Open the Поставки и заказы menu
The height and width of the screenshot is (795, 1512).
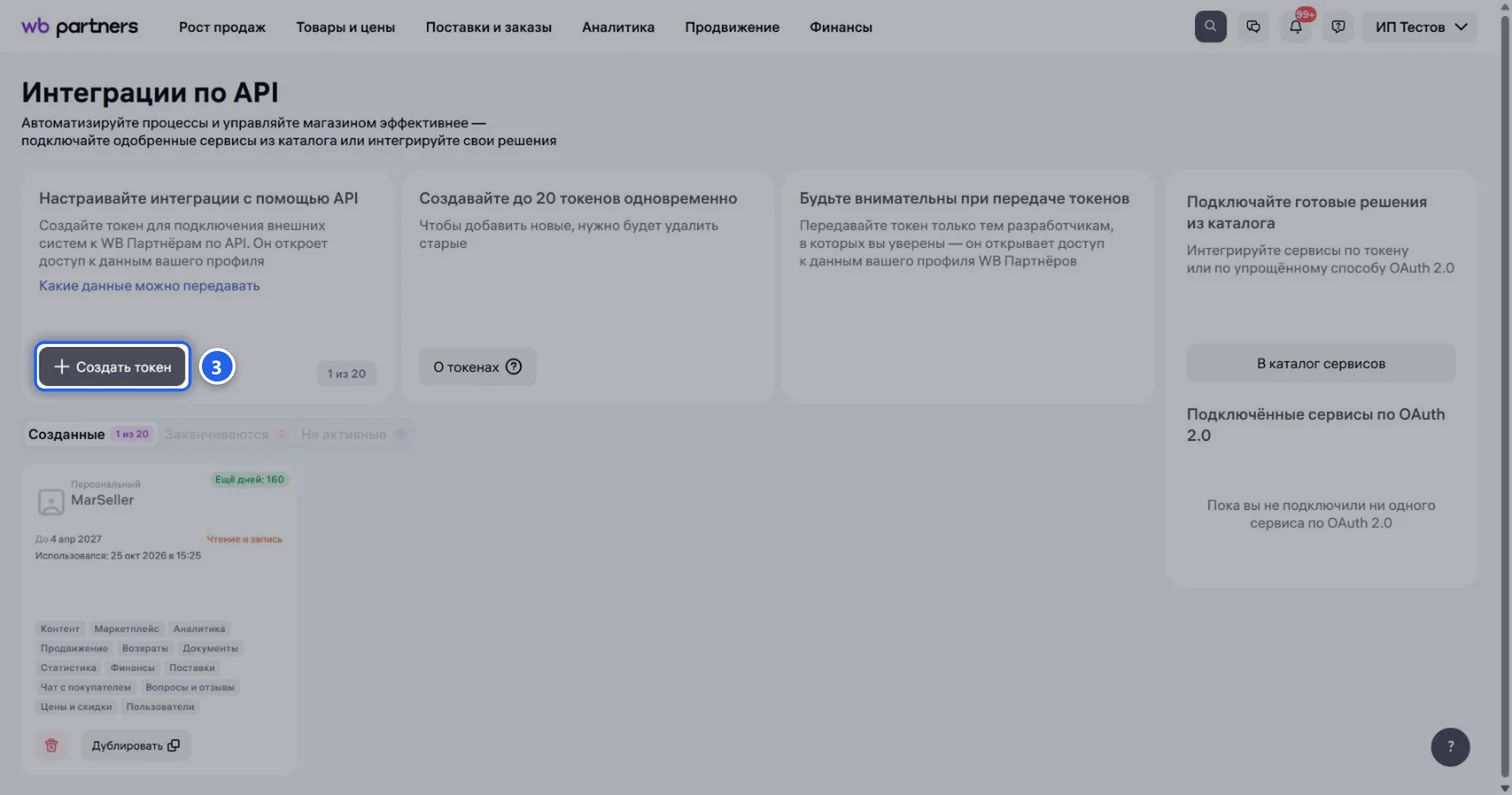point(488,27)
